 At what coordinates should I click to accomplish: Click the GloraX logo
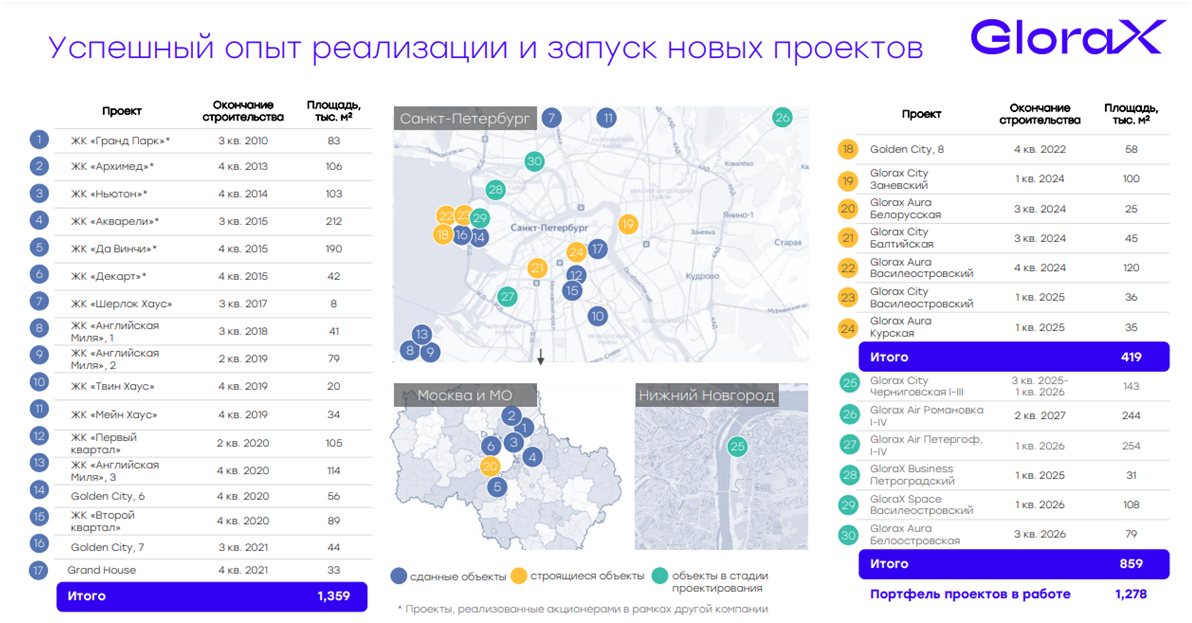tap(1068, 37)
